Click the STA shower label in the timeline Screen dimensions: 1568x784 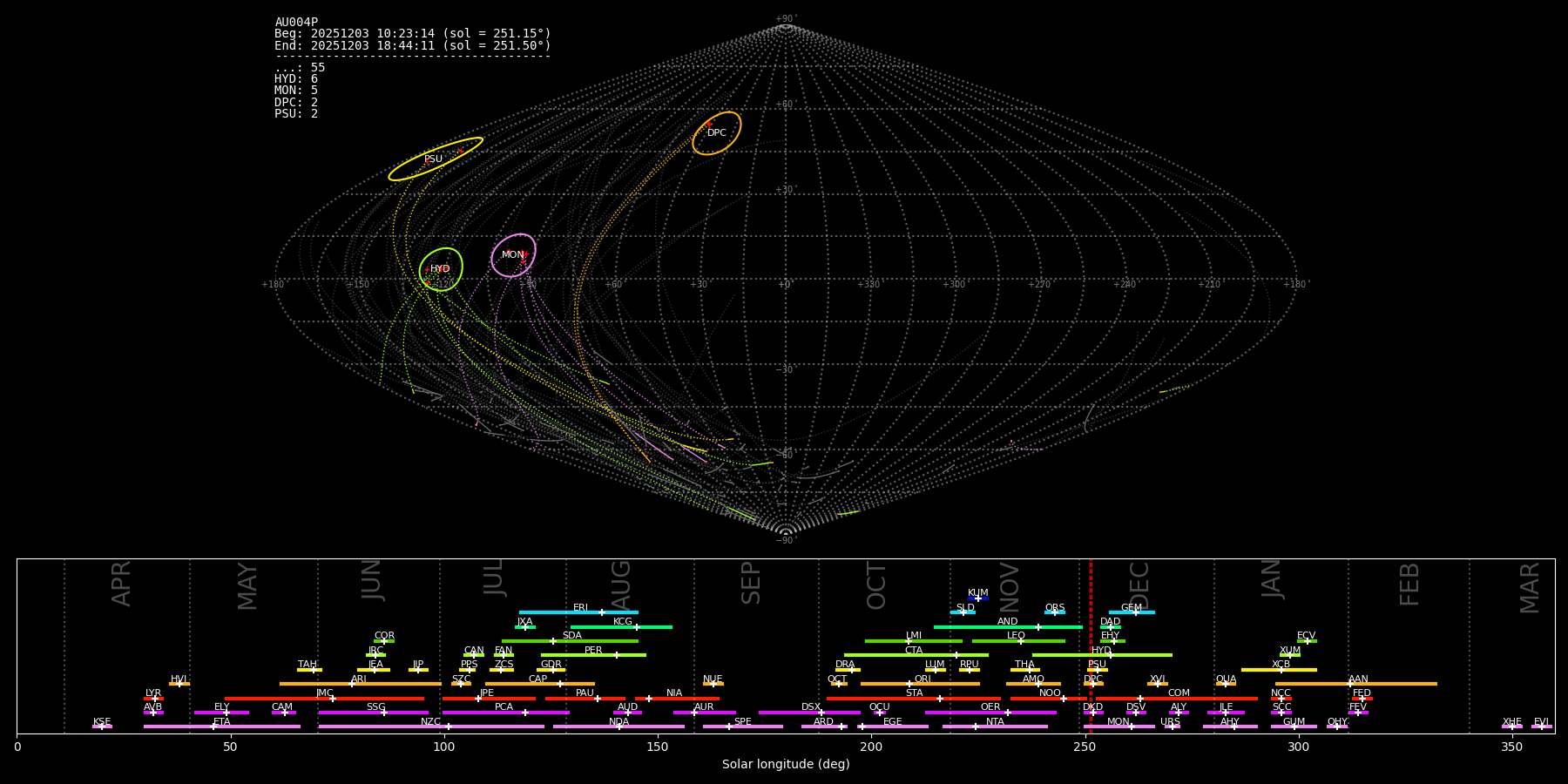(914, 693)
